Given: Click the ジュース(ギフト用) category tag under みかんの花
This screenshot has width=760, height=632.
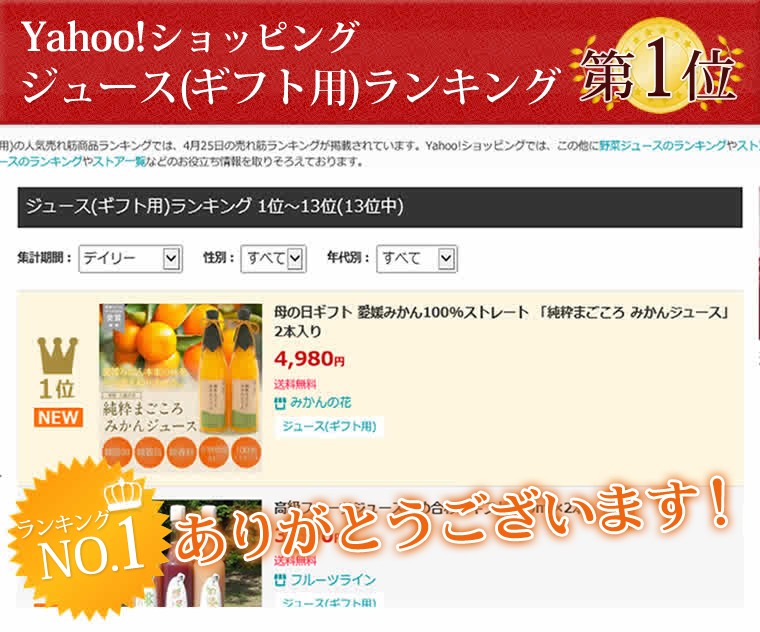Looking at the screenshot, I should pyautogui.click(x=328, y=426).
